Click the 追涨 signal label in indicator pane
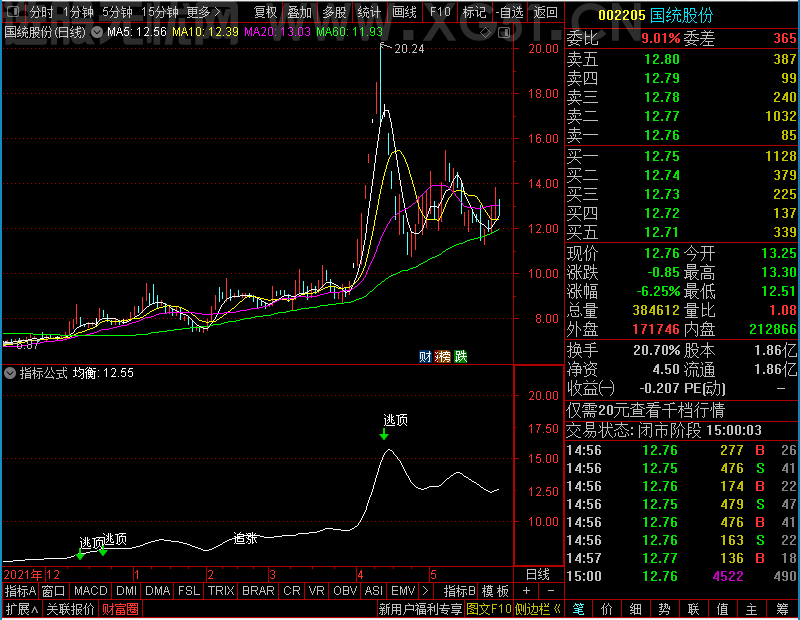The width and height of the screenshot is (800, 620). 245,538
